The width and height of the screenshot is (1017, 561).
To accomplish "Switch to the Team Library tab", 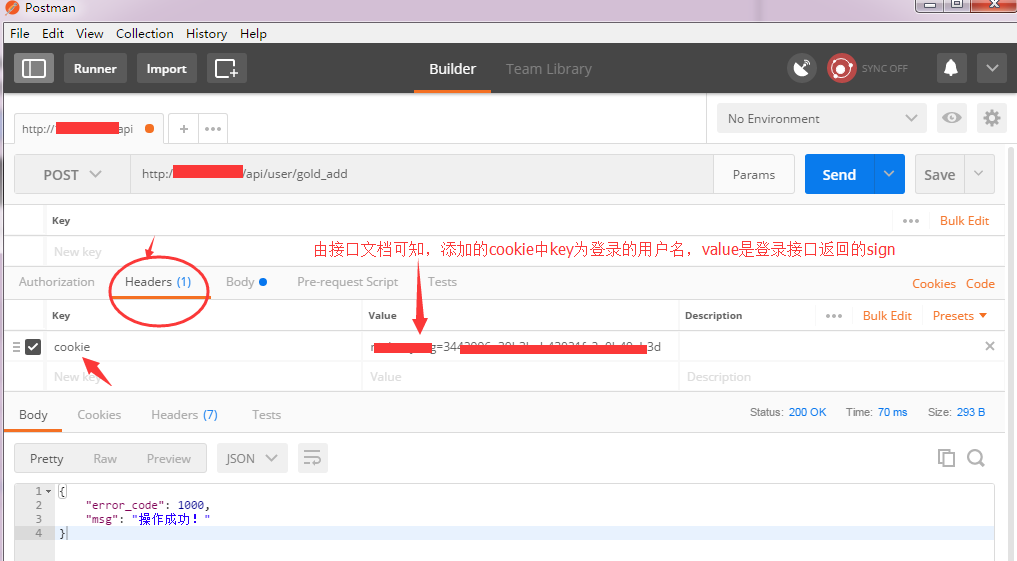I will click(x=549, y=69).
